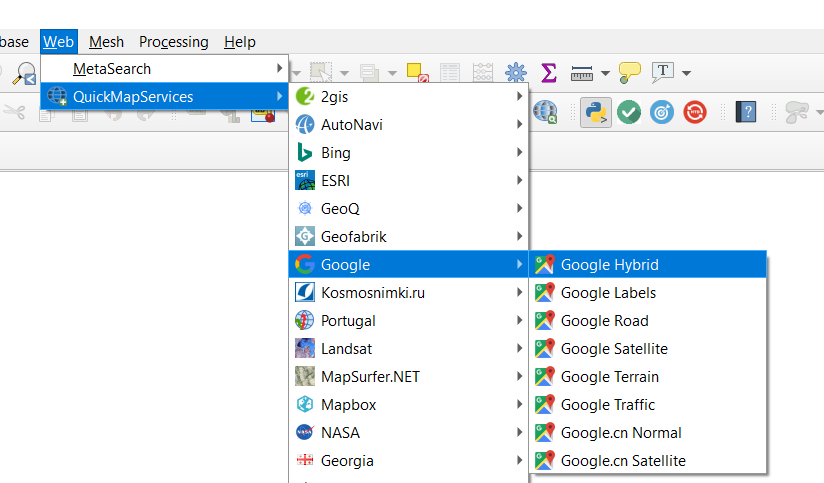Click the greyed-out shape tool icon at right

(797, 112)
